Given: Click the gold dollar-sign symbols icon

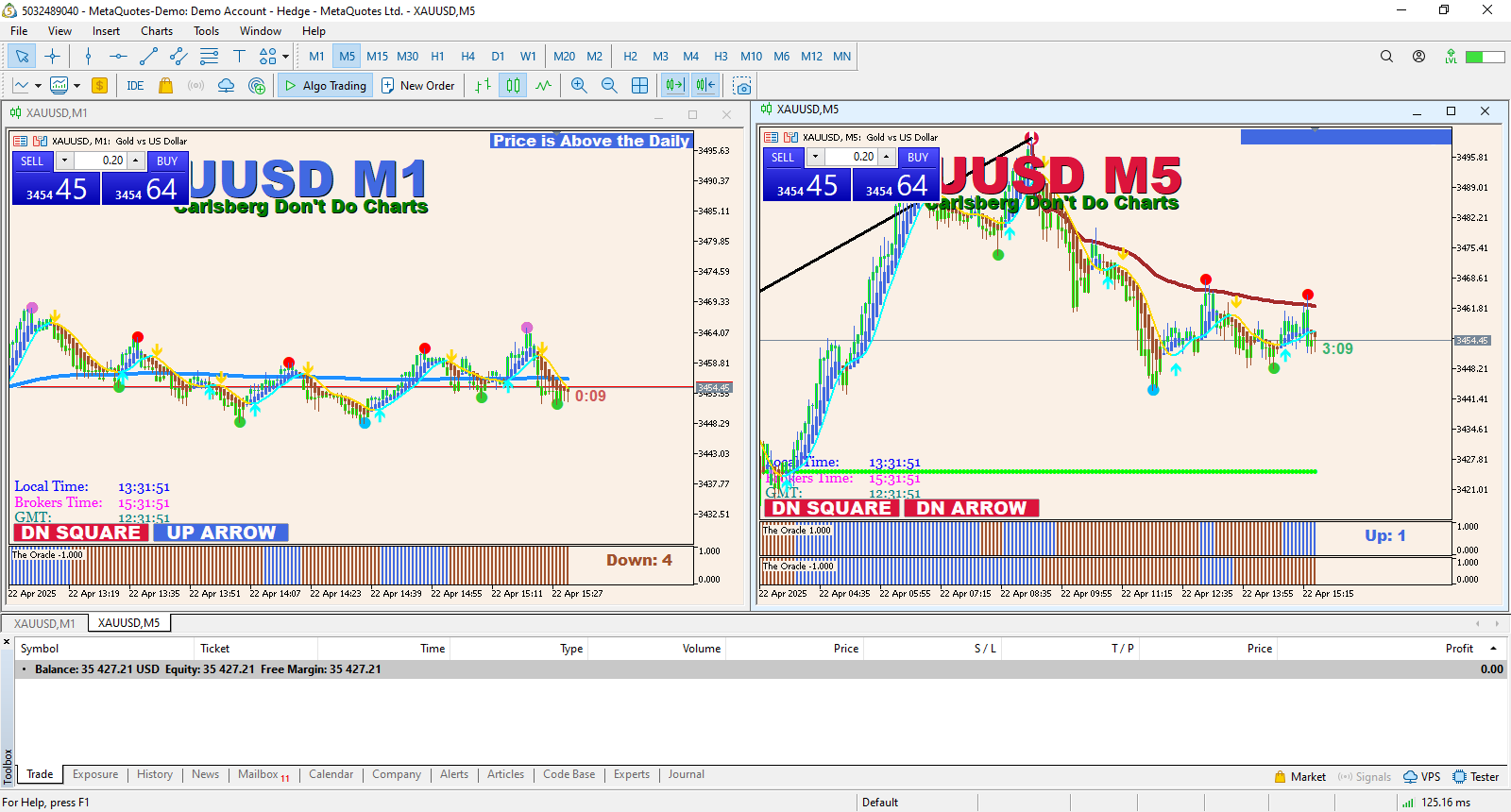Looking at the screenshot, I should (99, 86).
